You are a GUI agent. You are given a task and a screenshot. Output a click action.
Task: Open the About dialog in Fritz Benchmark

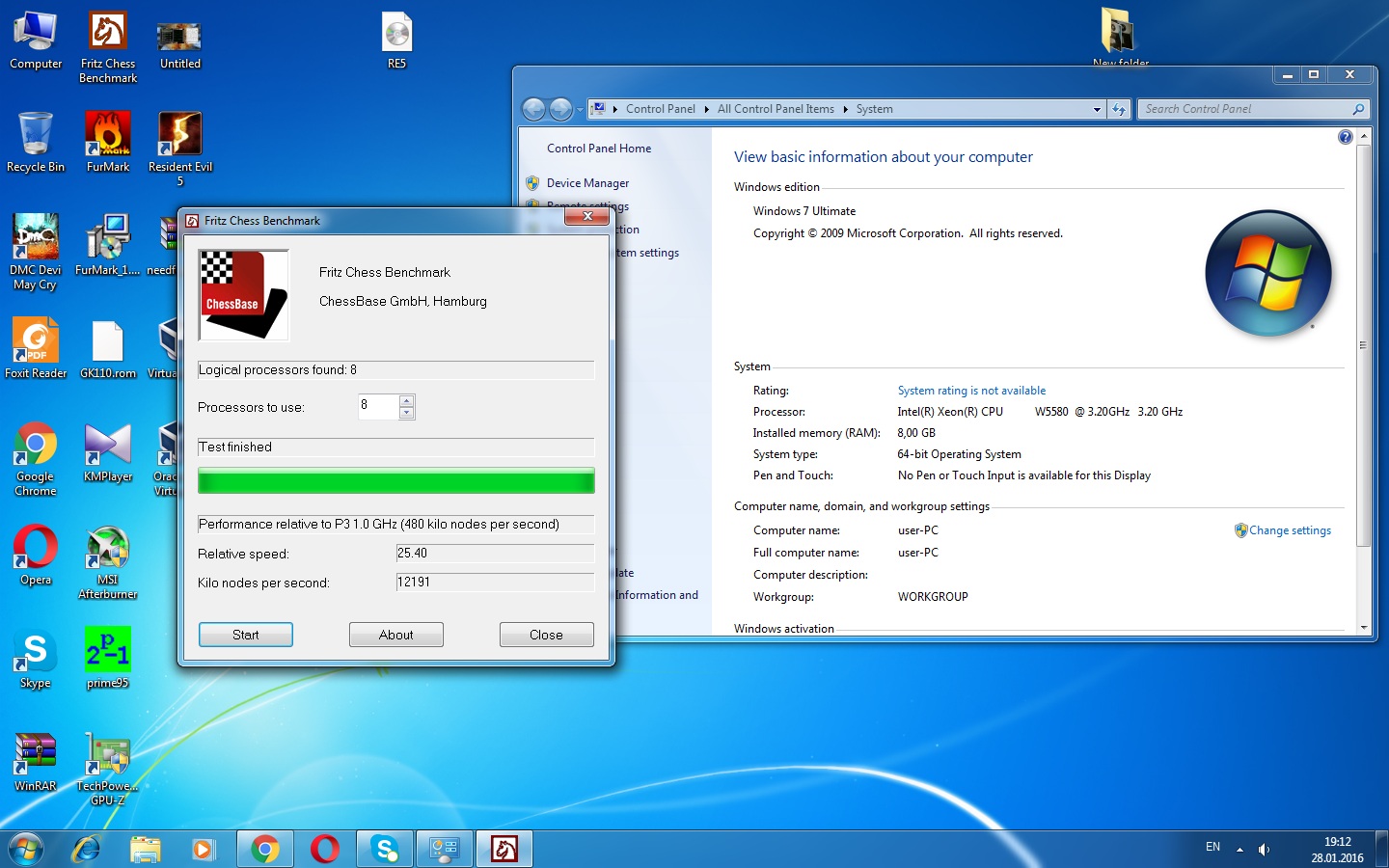tap(395, 635)
